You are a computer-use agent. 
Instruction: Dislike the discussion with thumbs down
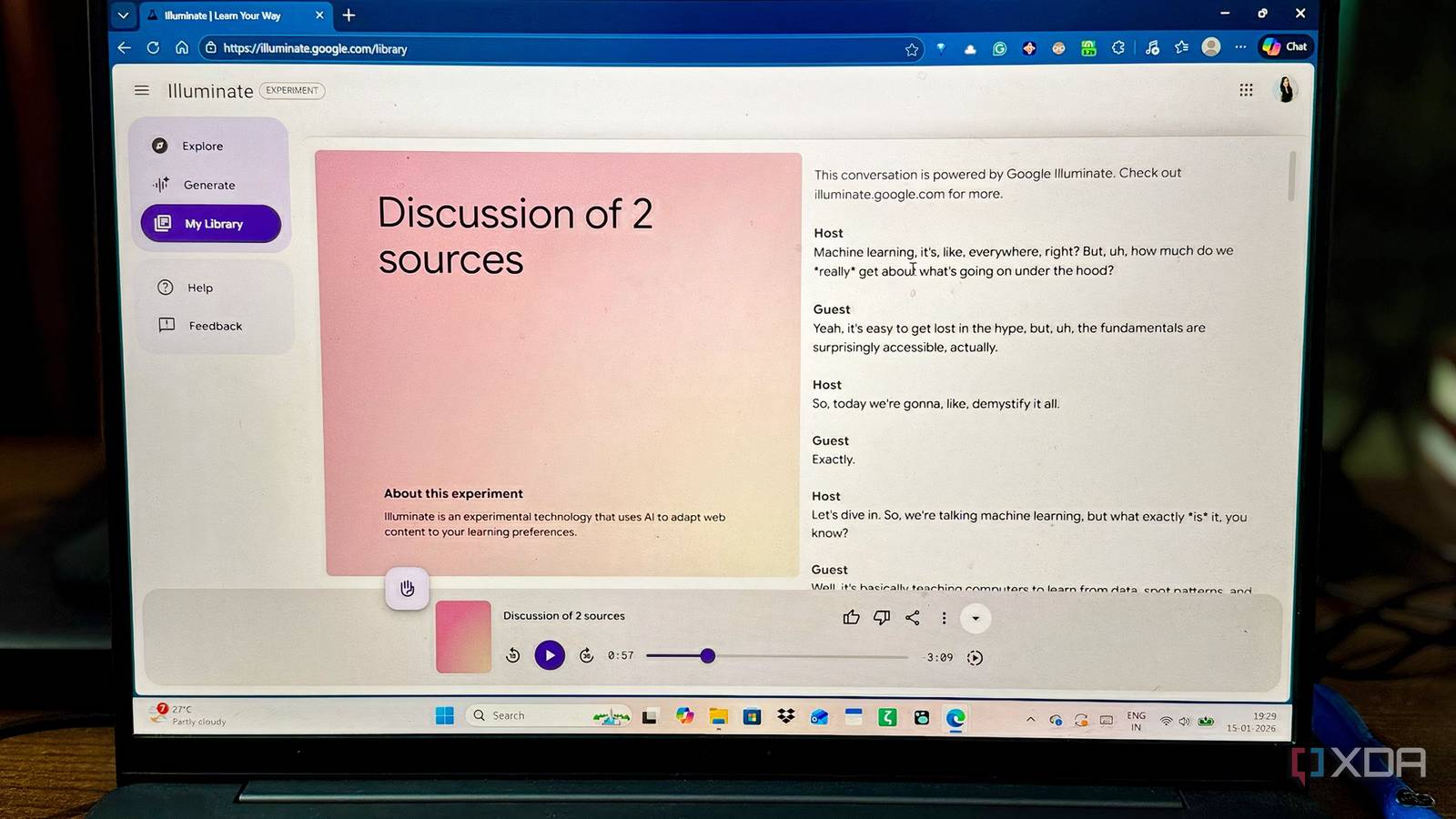coord(882,618)
